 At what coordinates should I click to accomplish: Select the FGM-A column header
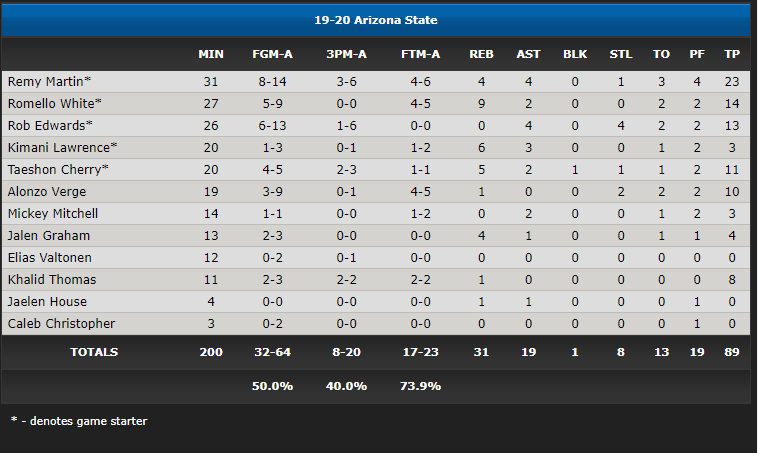272,54
